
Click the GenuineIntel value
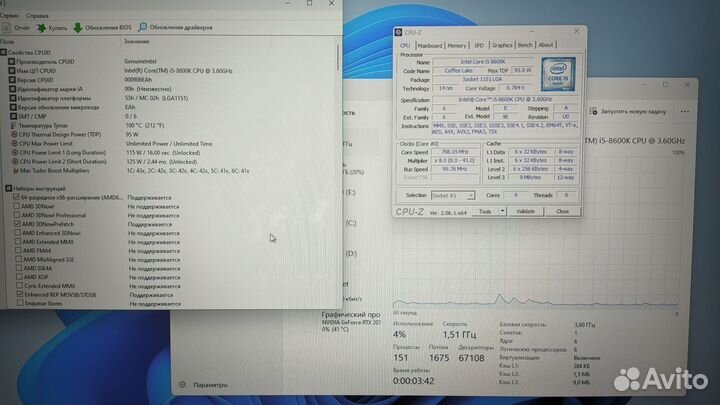[x=140, y=61]
